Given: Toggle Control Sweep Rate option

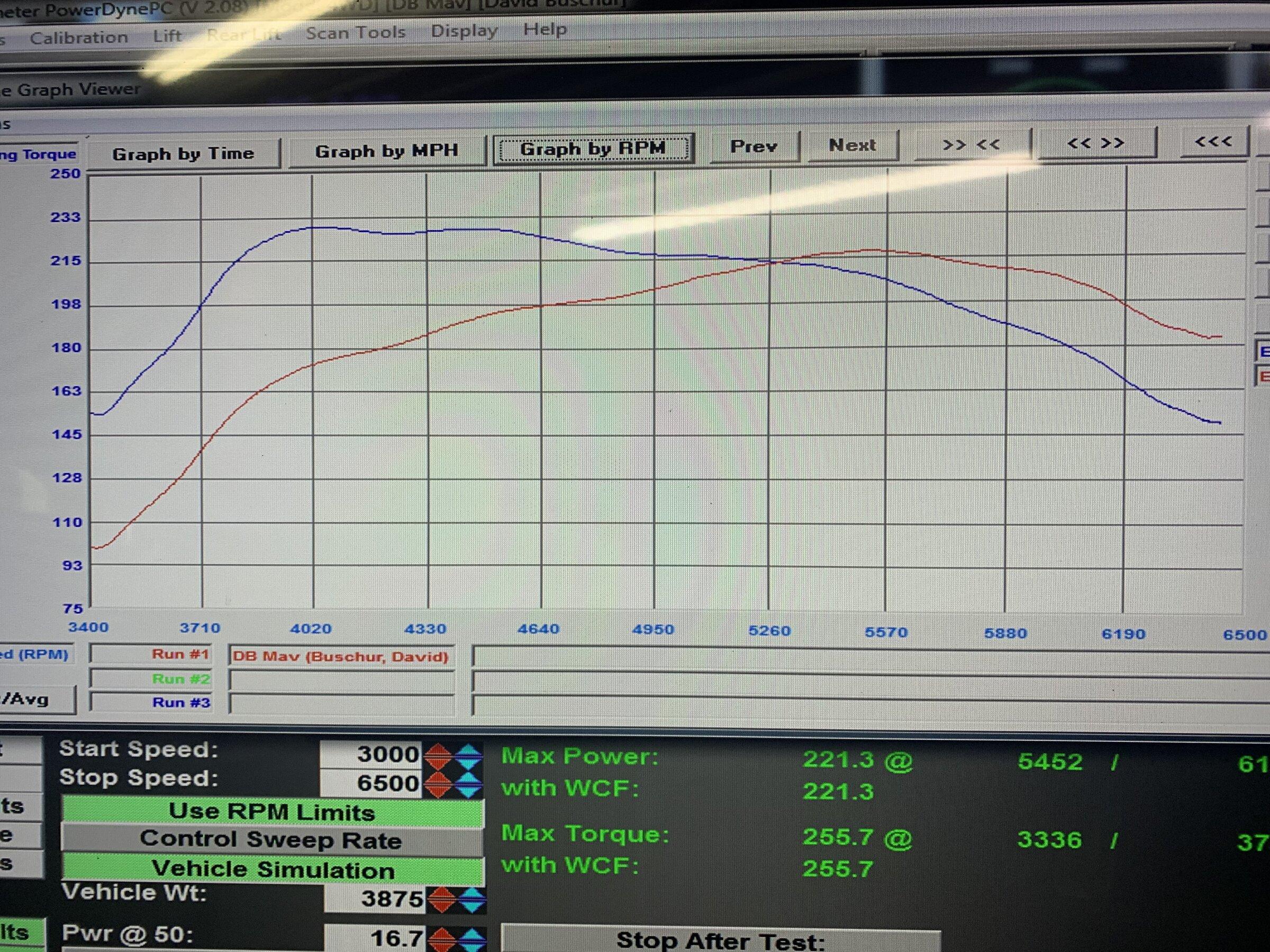Looking at the screenshot, I should pos(271,840).
